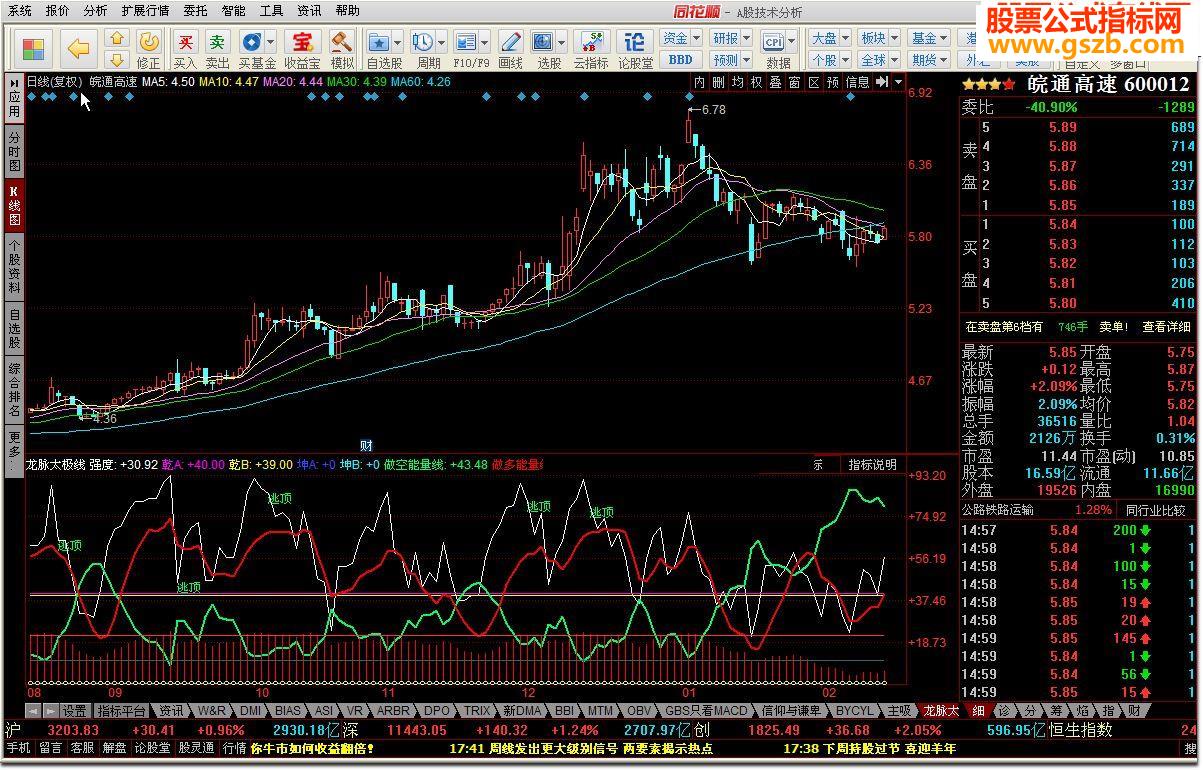Click the BBD toolbar button
This screenshot has width=1203, height=770.
(680, 60)
